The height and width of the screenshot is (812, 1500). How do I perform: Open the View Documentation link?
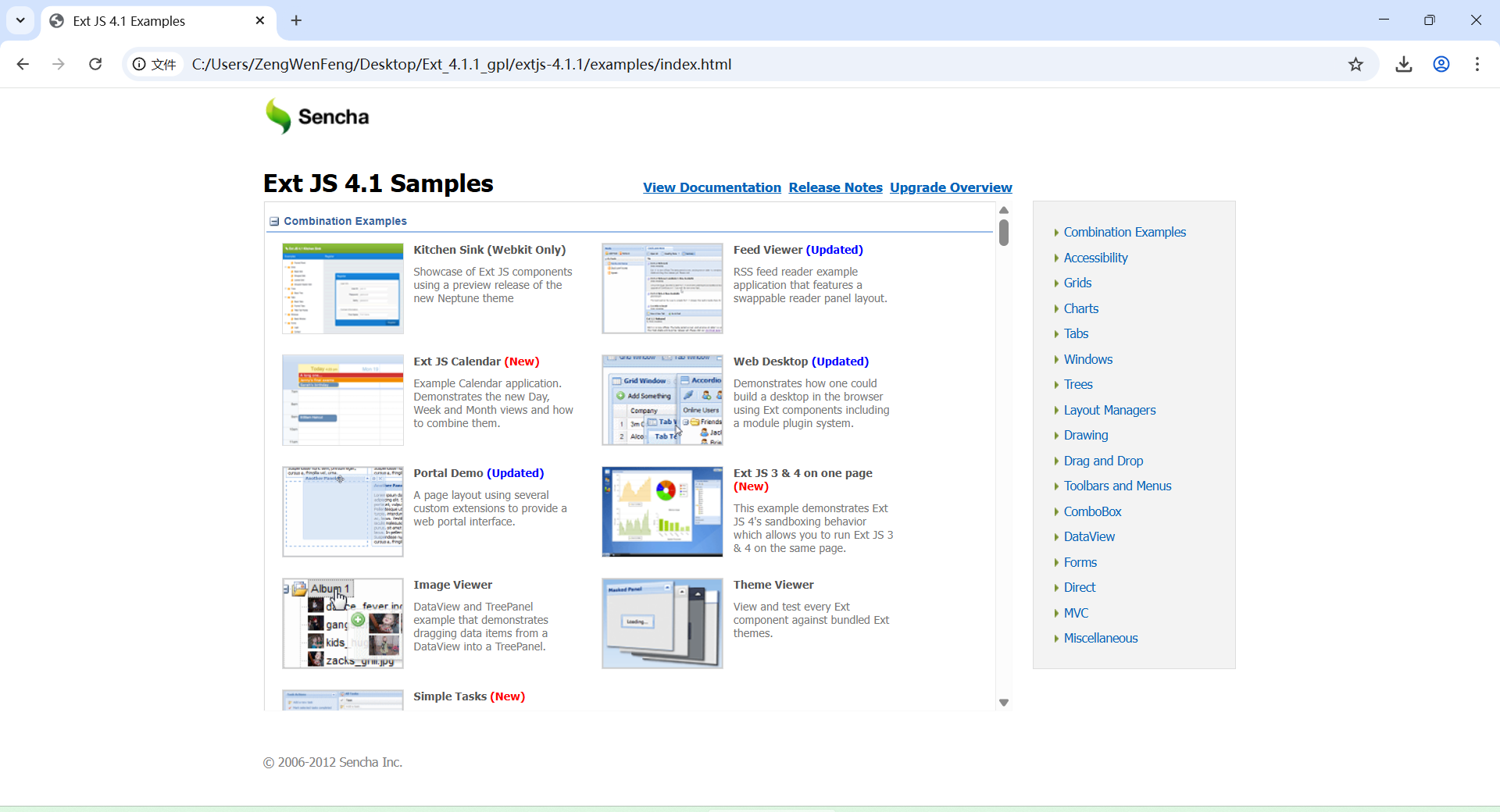[x=711, y=187]
